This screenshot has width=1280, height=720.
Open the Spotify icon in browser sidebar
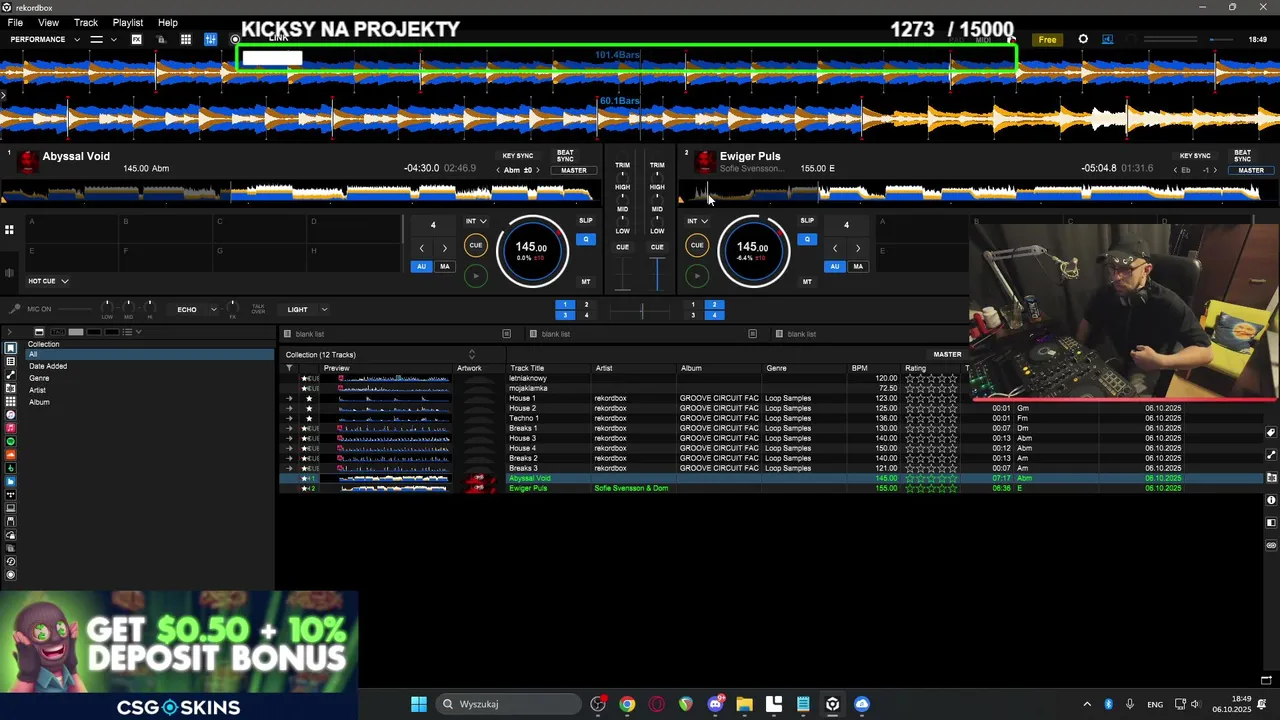11,441
